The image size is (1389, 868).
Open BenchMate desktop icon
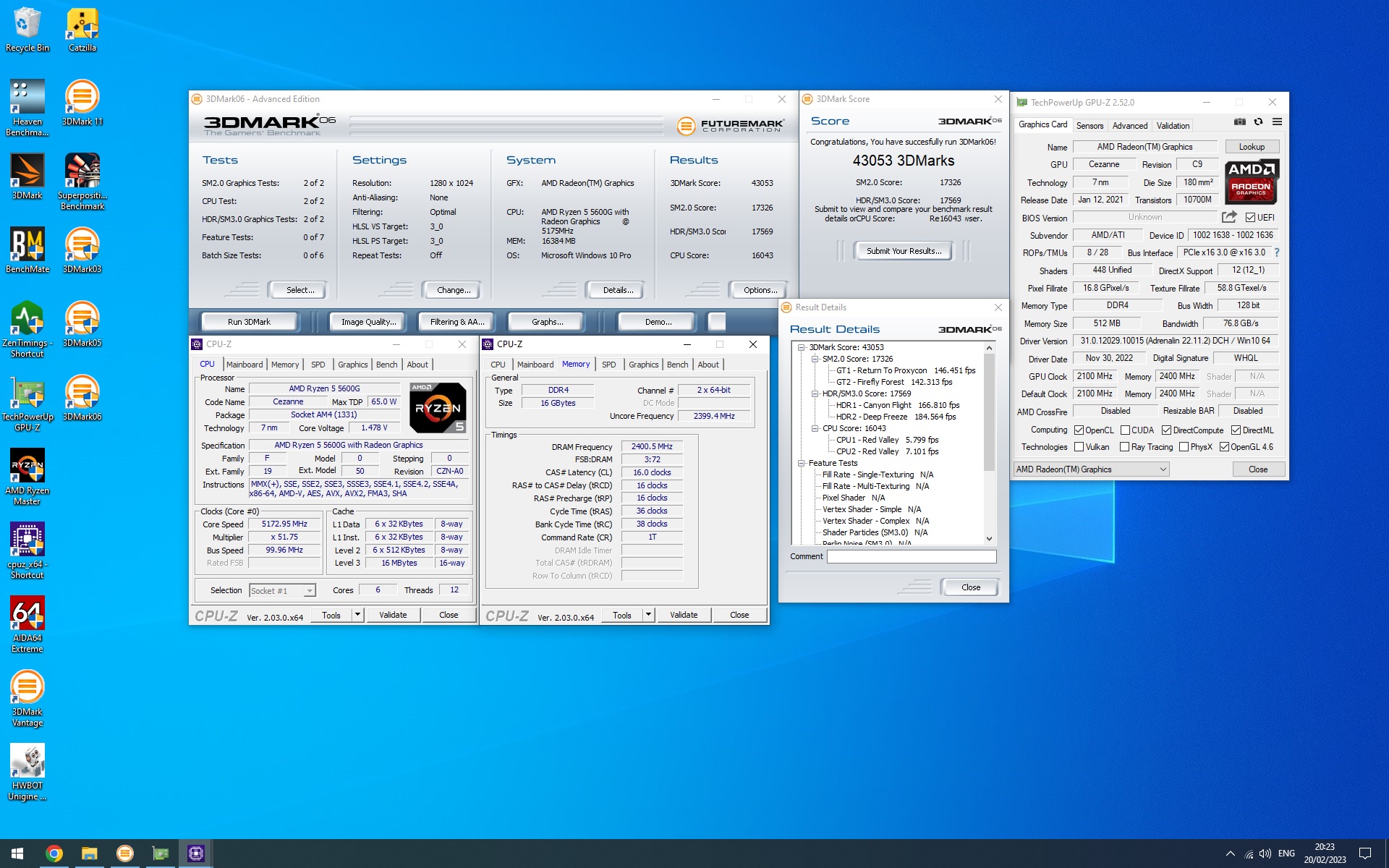click(27, 250)
